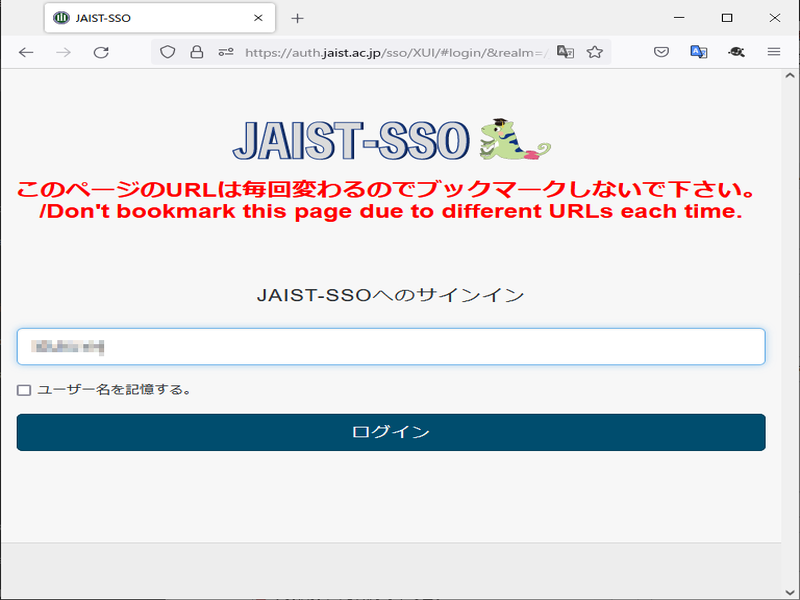The width and height of the screenshot is (800, 600).
Task: Click the JAIST-SSO logo image
Action: pos(391,140)
